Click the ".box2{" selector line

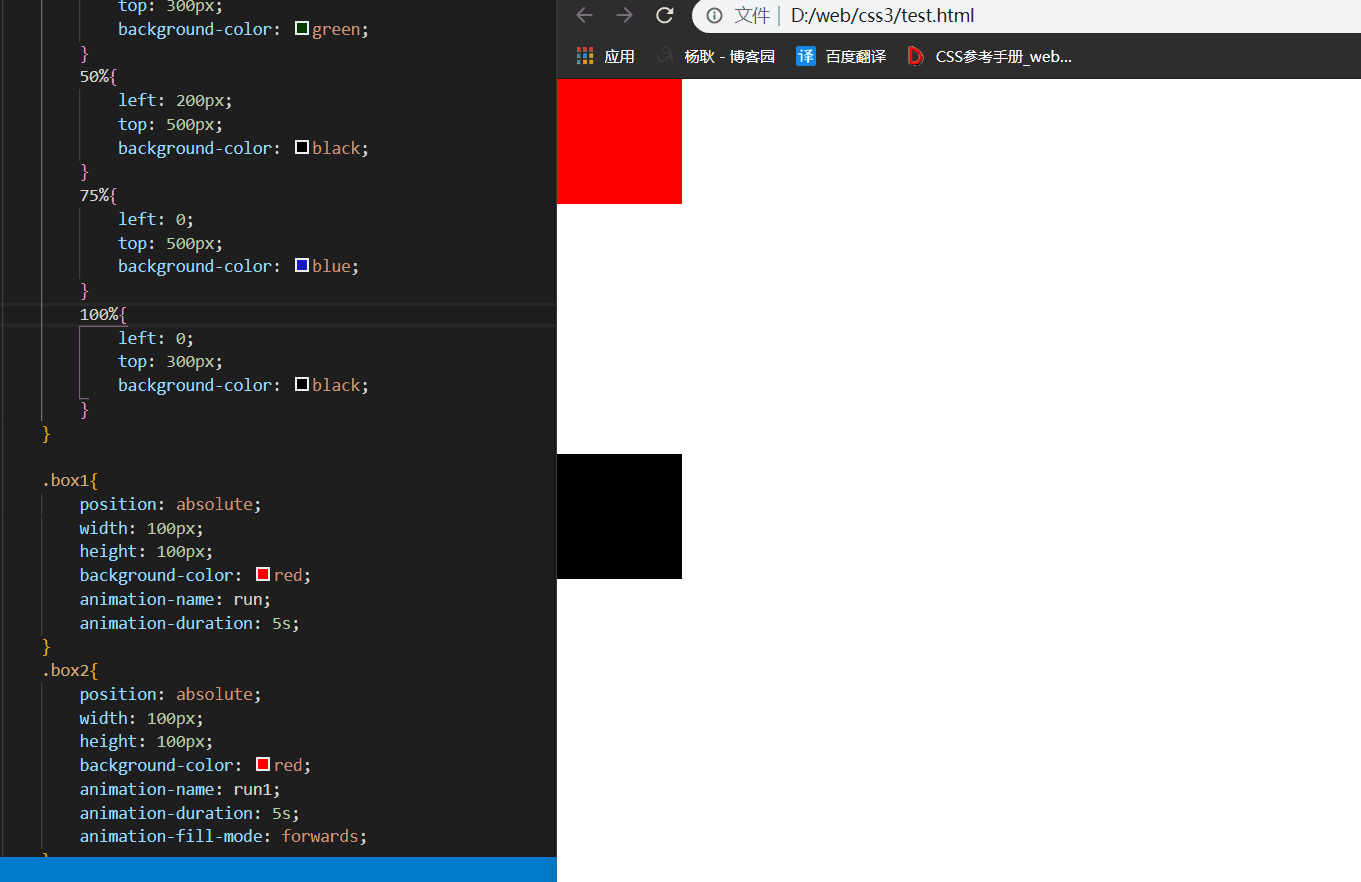point(70,670)
